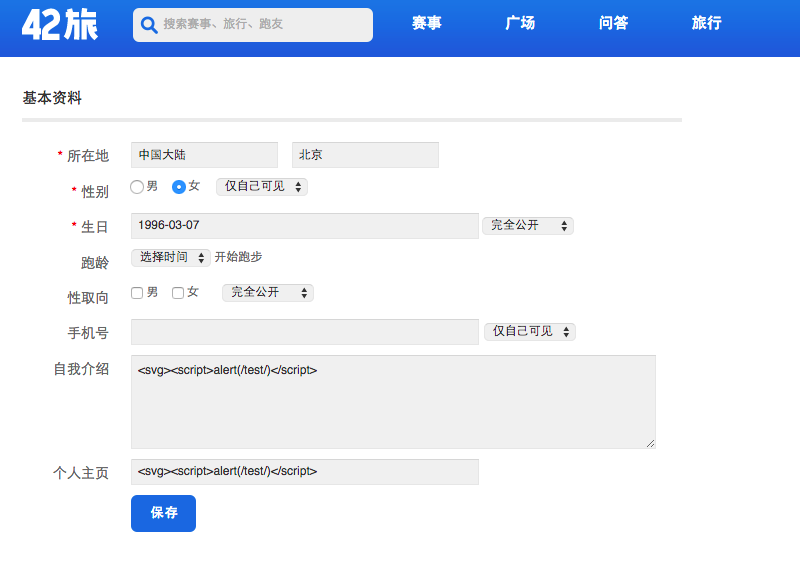Open birthday visibility dropdown 完全公开
The image size is (800, 565).
528,226
